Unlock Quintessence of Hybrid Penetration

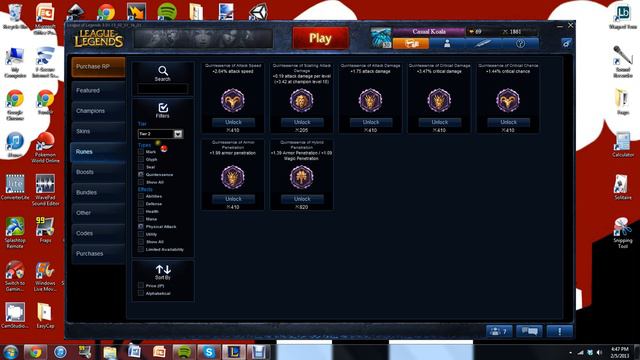[x=302, y=199]
